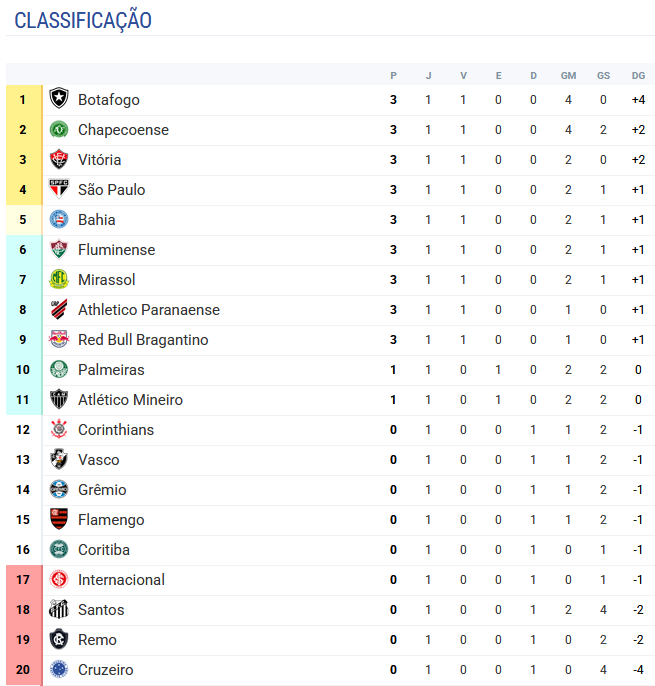Click position 17 red relegation rank cell
Image resolution: width=655 pixels, height=686 pixels.
click(x=23, y=580)
